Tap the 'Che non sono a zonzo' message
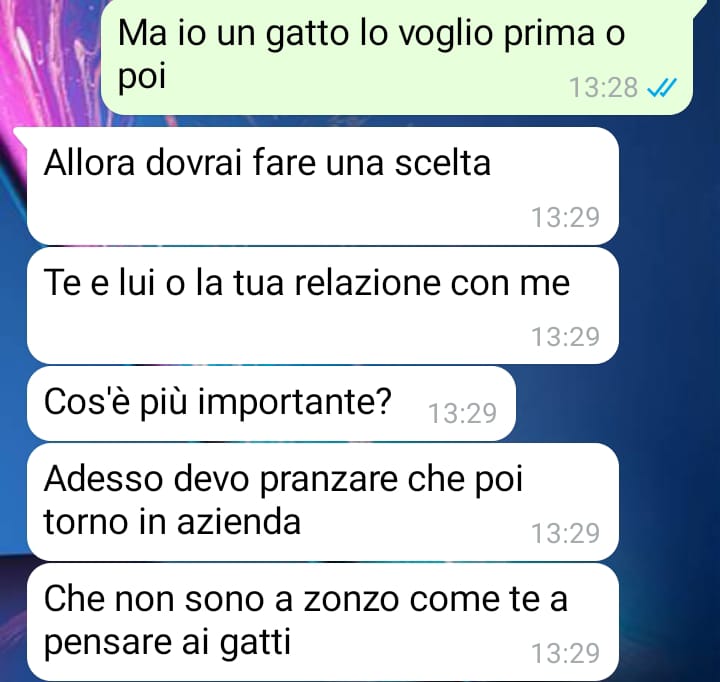 coord(323,622)
